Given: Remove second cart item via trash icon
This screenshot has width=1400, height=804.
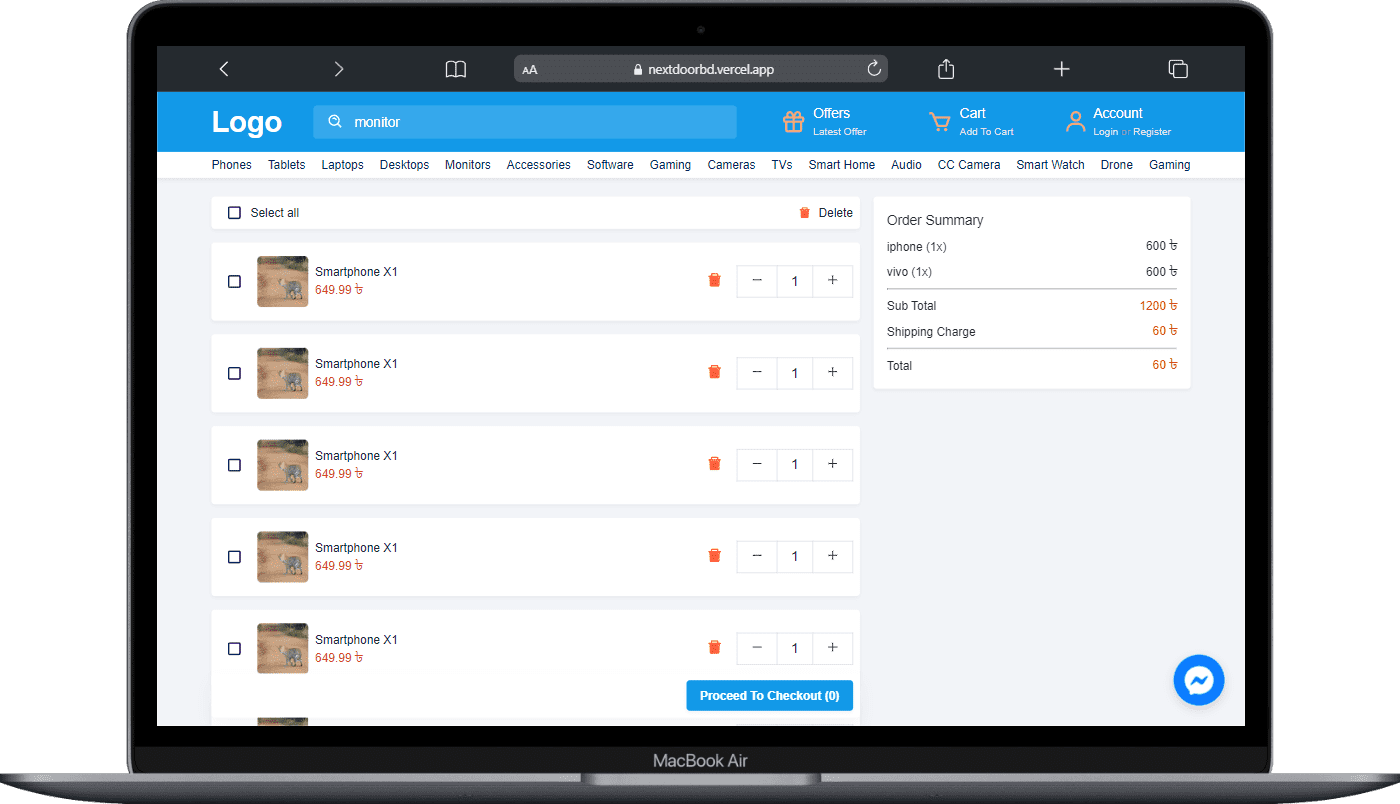Looking at the screenshot, I should 714,372.
